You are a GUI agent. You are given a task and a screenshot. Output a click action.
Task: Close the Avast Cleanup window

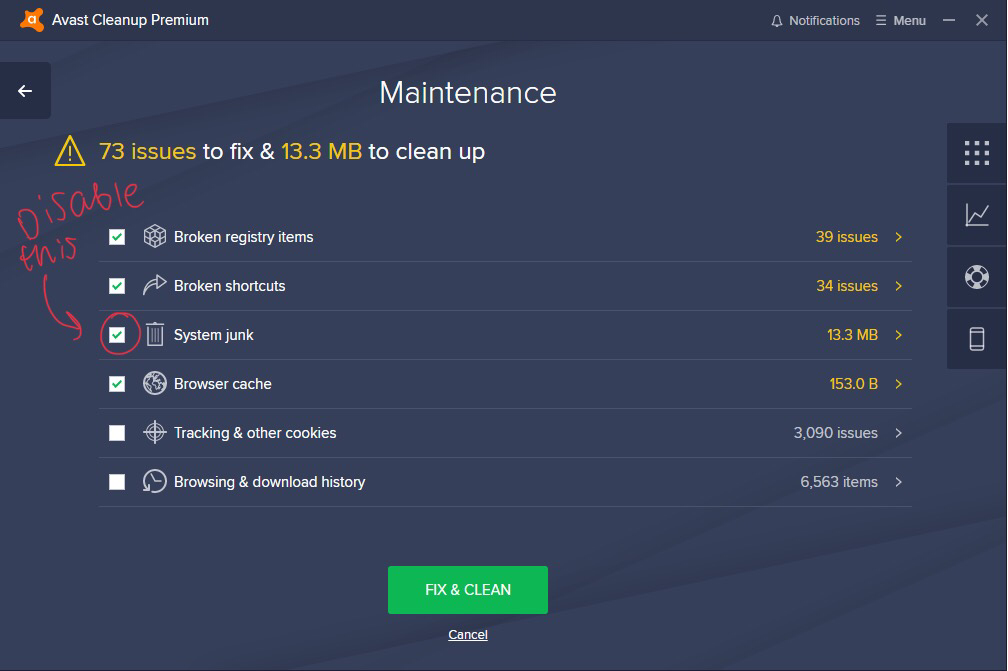pos(982,20)
